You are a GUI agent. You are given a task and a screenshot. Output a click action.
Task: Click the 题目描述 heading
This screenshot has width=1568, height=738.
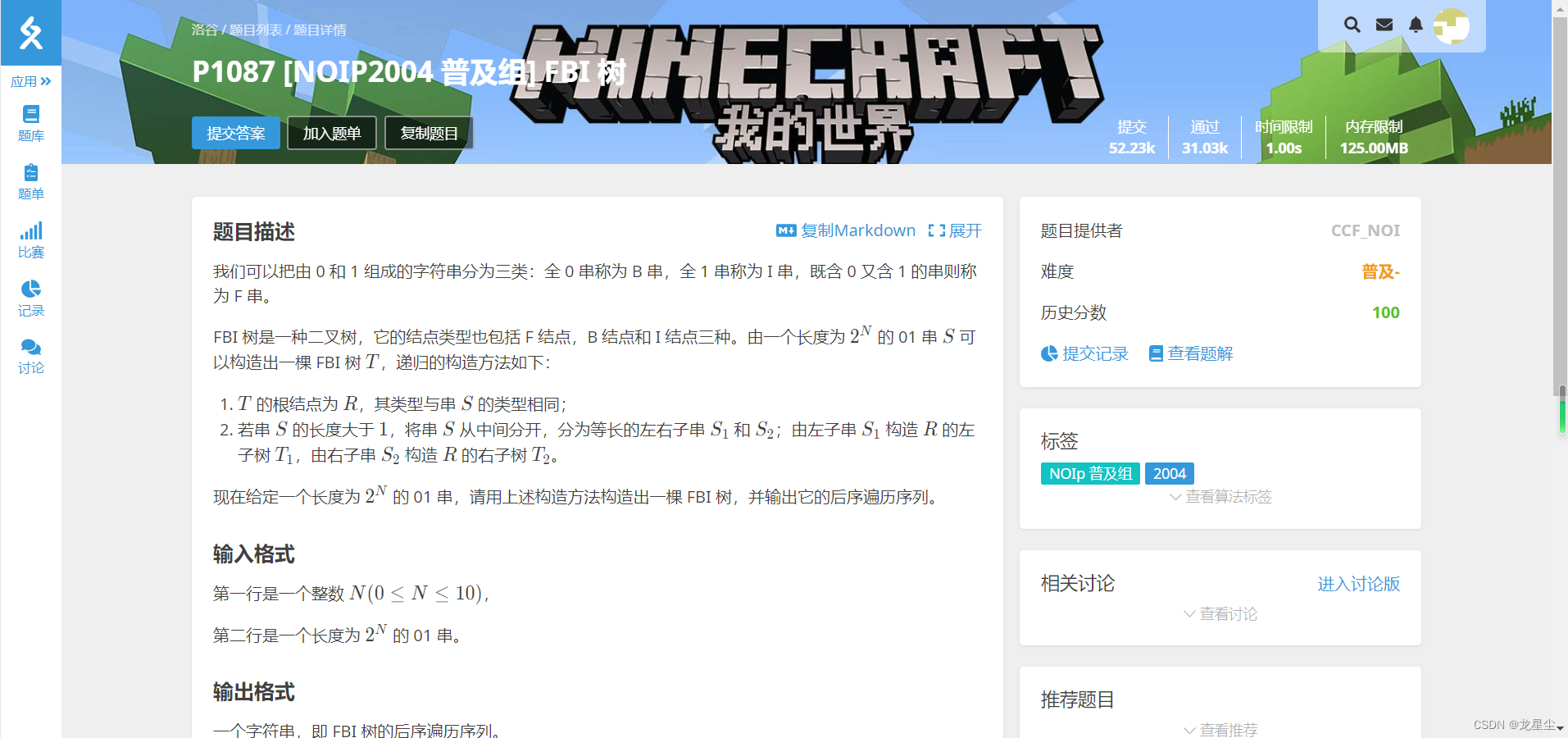[254, 232]
